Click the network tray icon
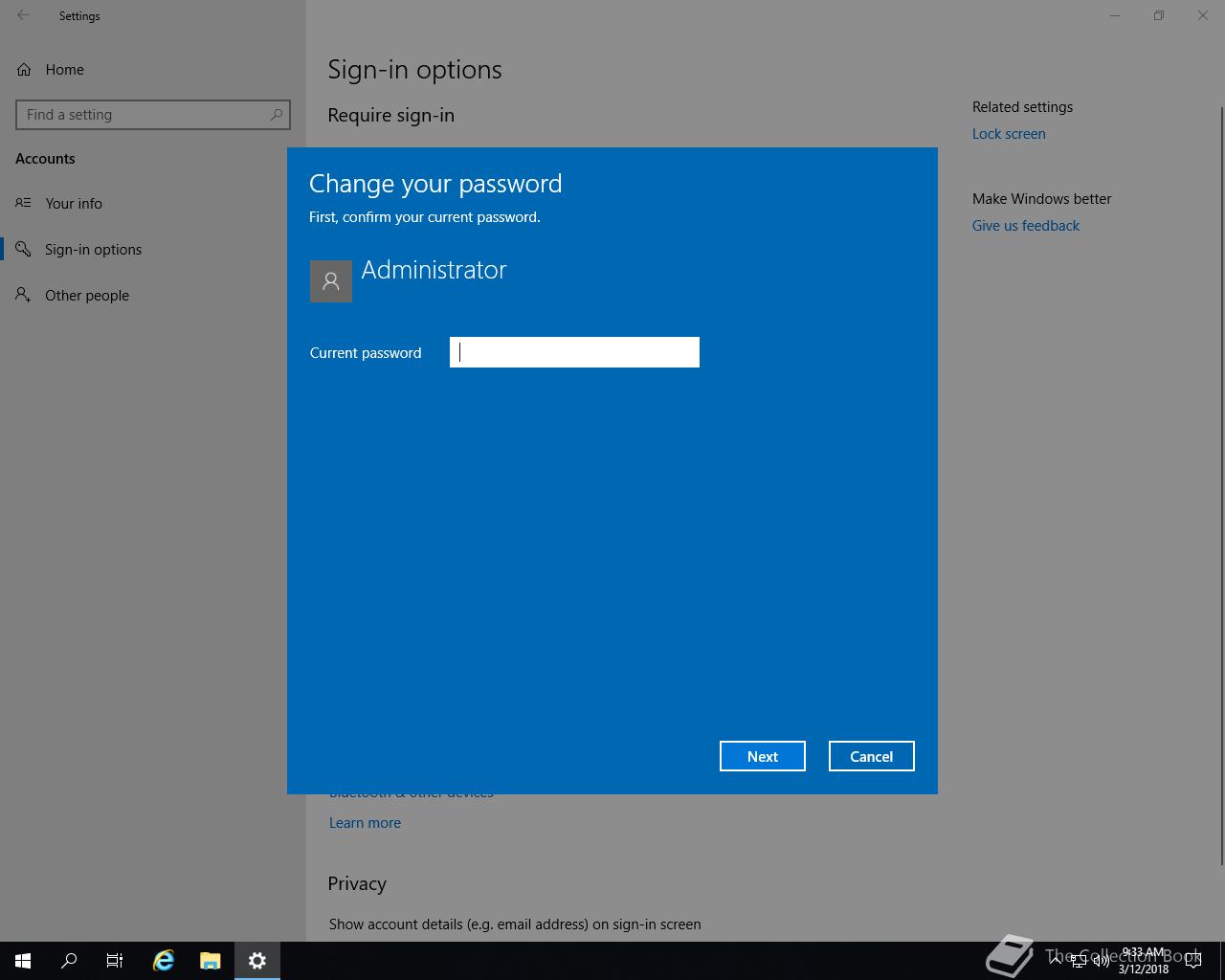This screenshot has width=1225, height=980. (1079, 961)
